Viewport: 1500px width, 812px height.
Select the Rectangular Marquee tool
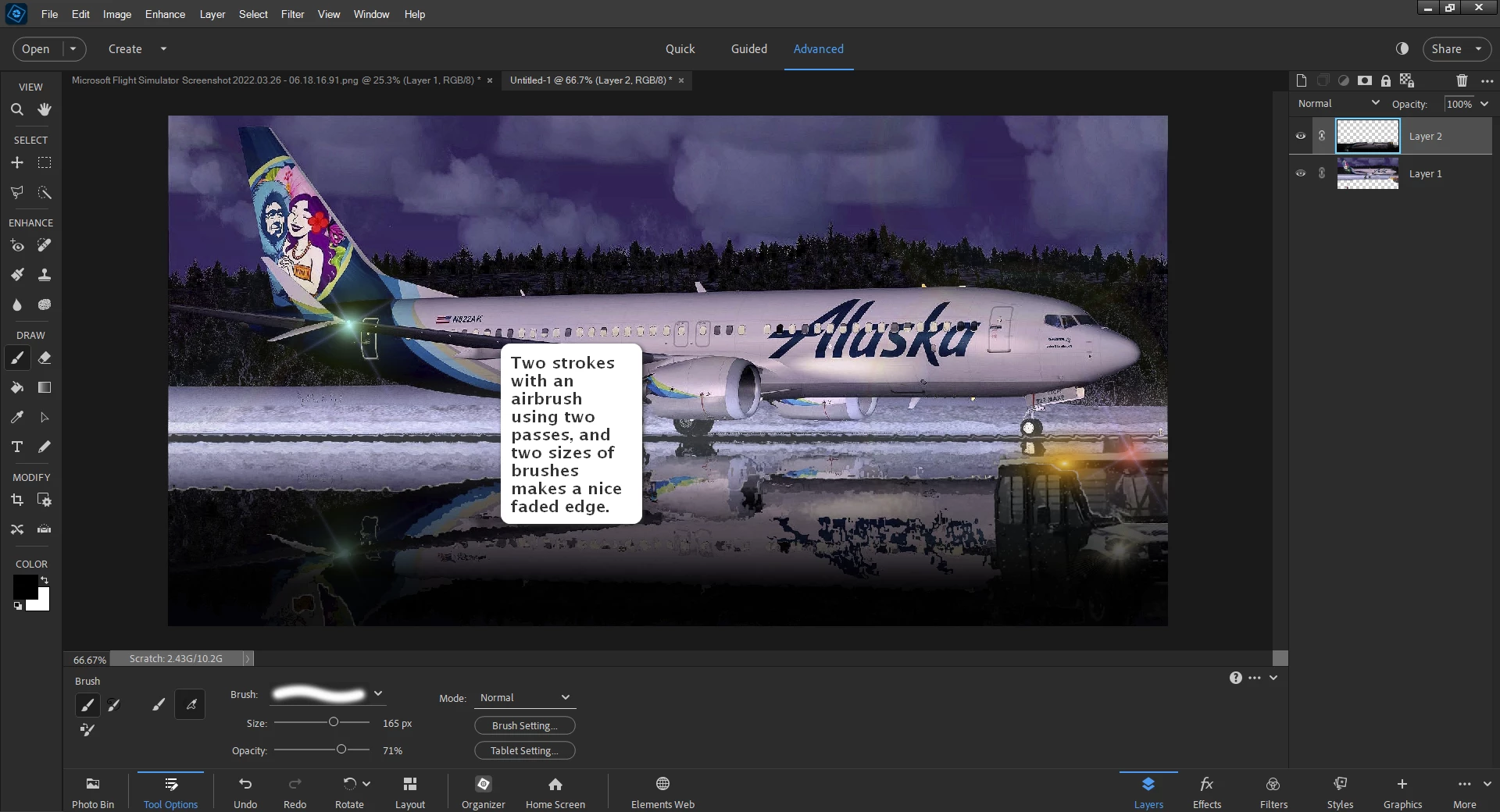pos(45,162)
